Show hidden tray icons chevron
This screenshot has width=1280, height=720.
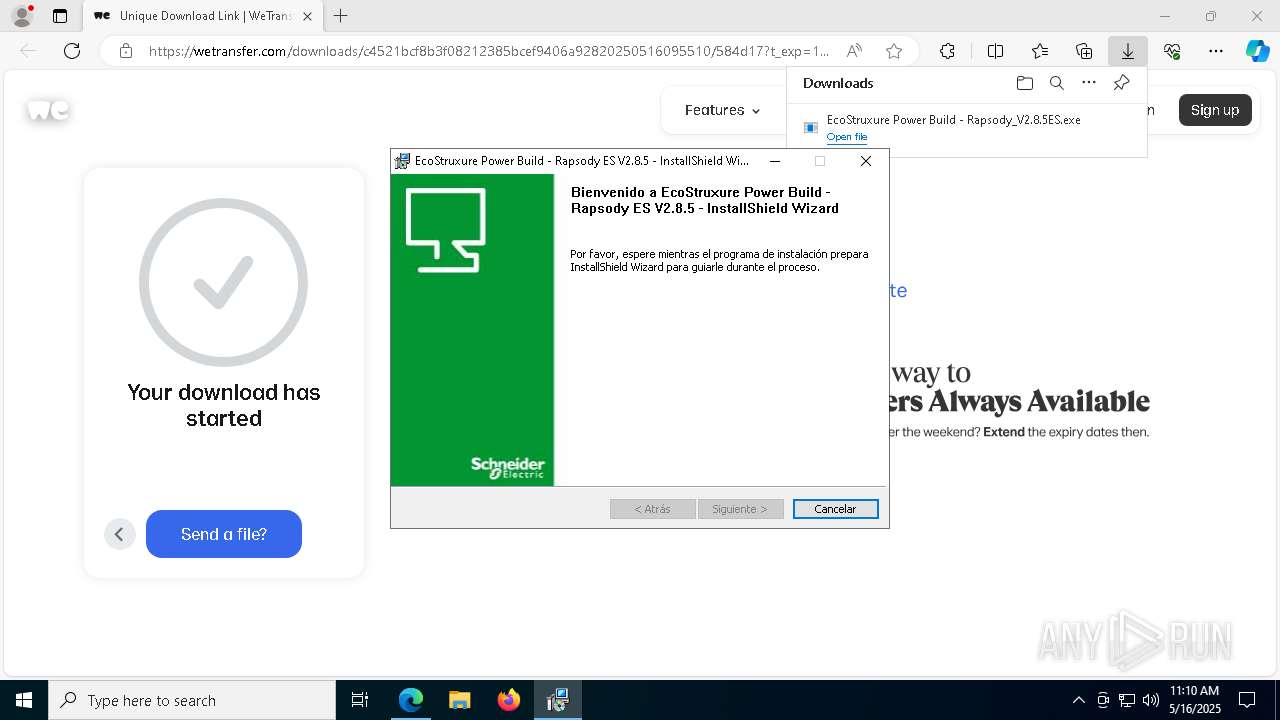1078,700
